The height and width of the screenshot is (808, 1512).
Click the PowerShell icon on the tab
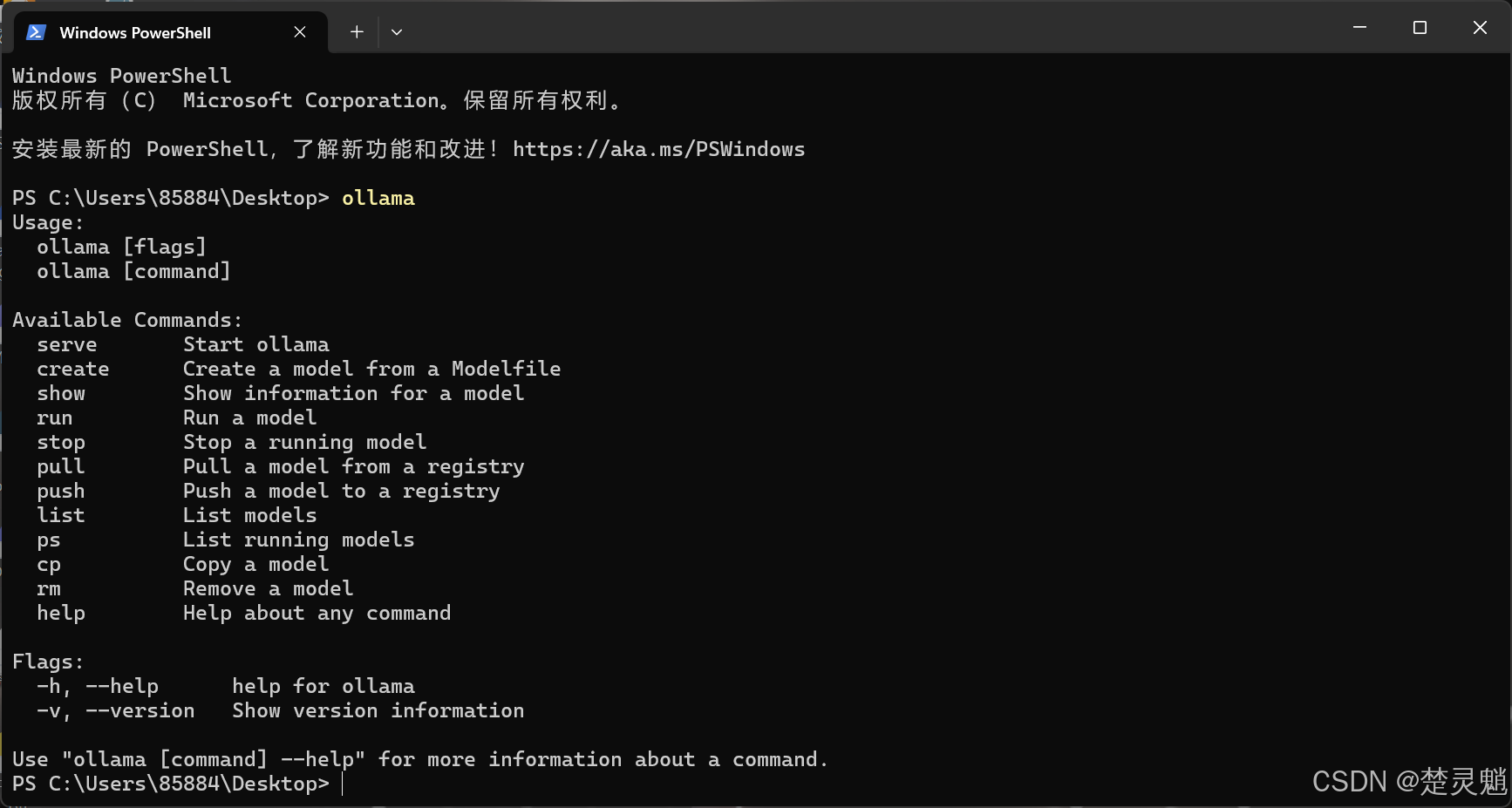[36, 32]
